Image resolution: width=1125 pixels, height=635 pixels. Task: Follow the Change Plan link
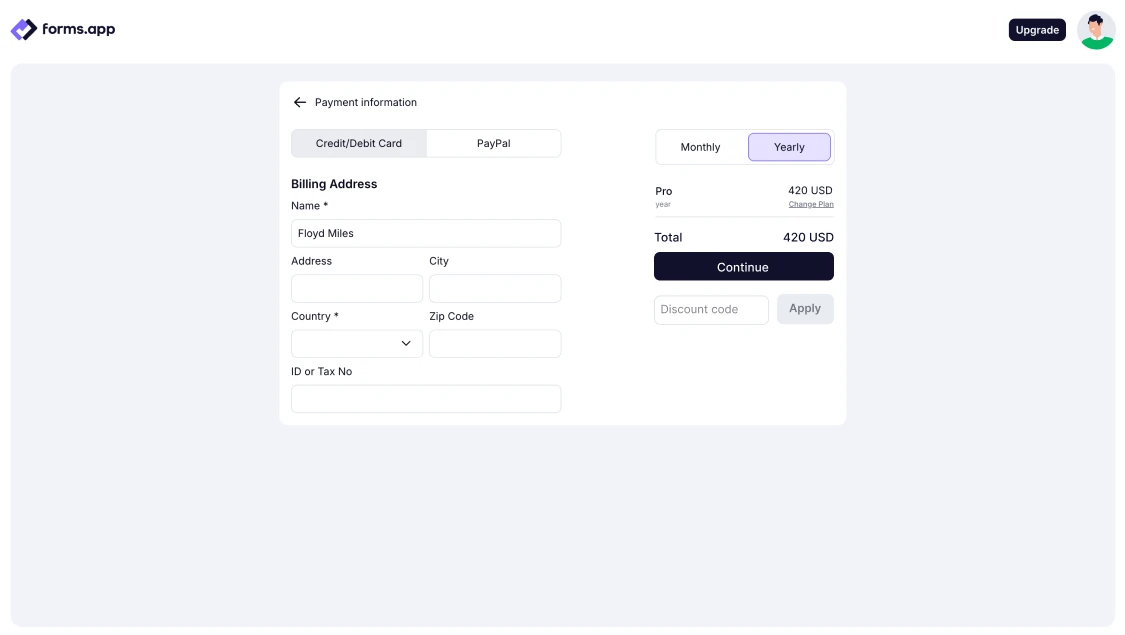coord(810,204)
